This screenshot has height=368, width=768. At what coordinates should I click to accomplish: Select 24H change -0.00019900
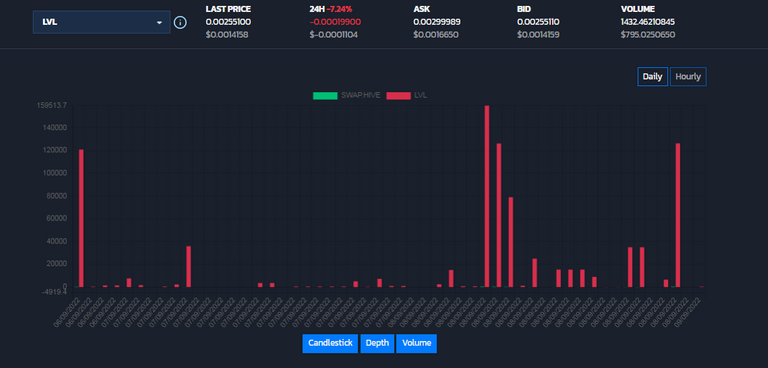pos(335,22)
